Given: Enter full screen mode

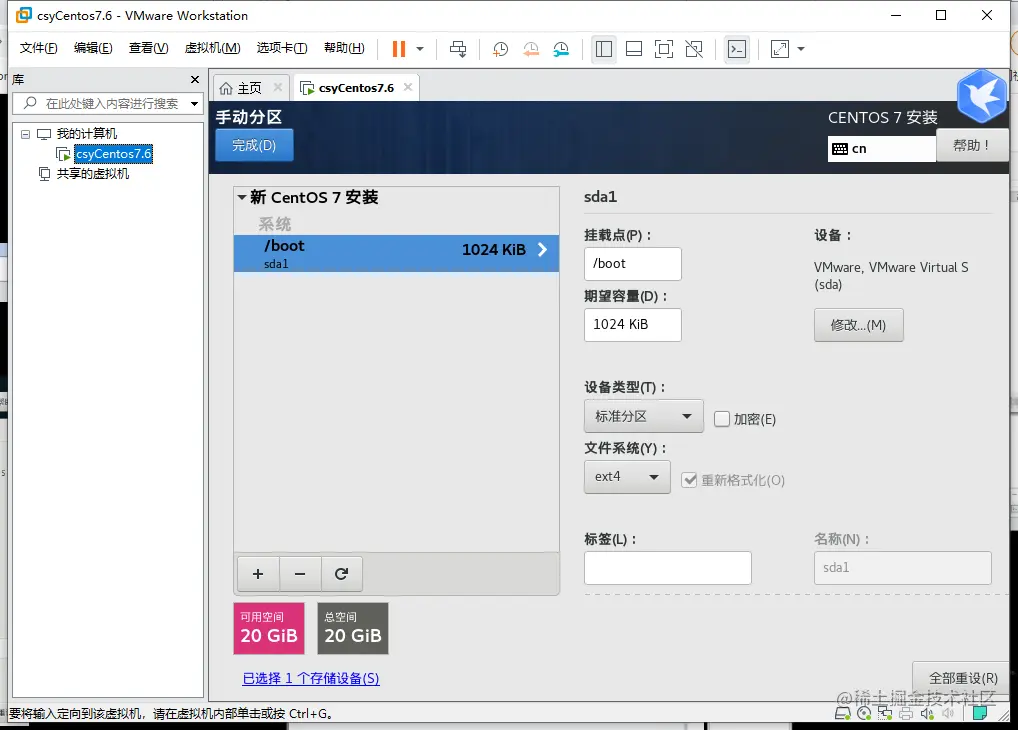Looking at the screenshot, I should pos(664,49).
